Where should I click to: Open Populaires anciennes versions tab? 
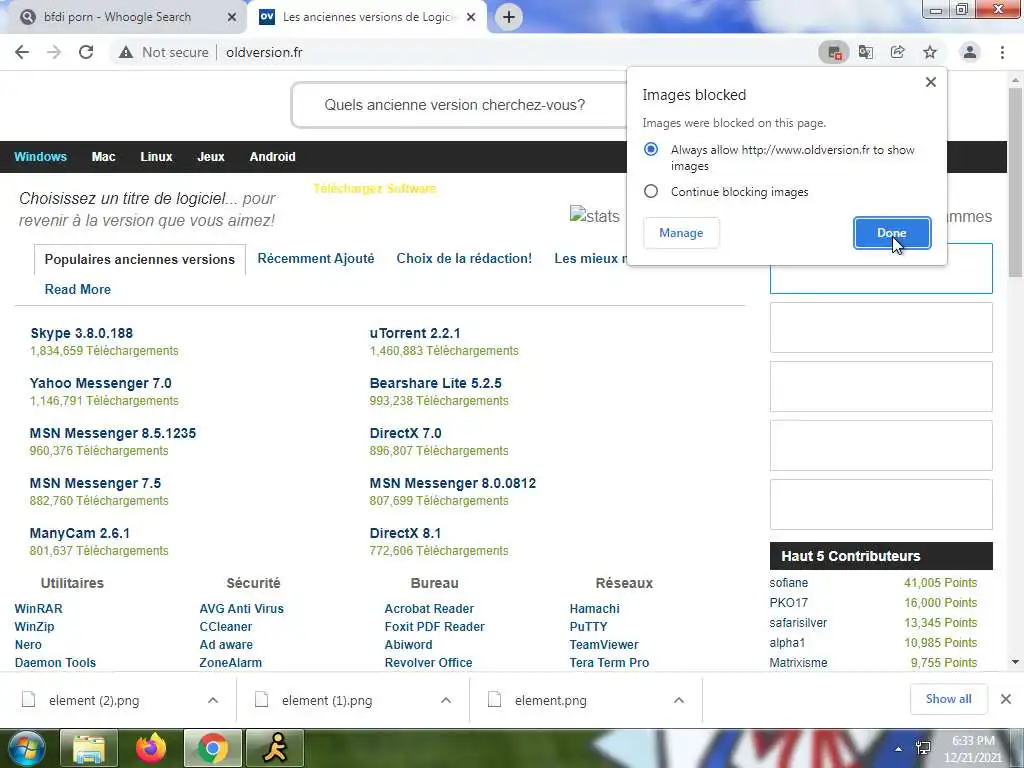tap(140, 259)
